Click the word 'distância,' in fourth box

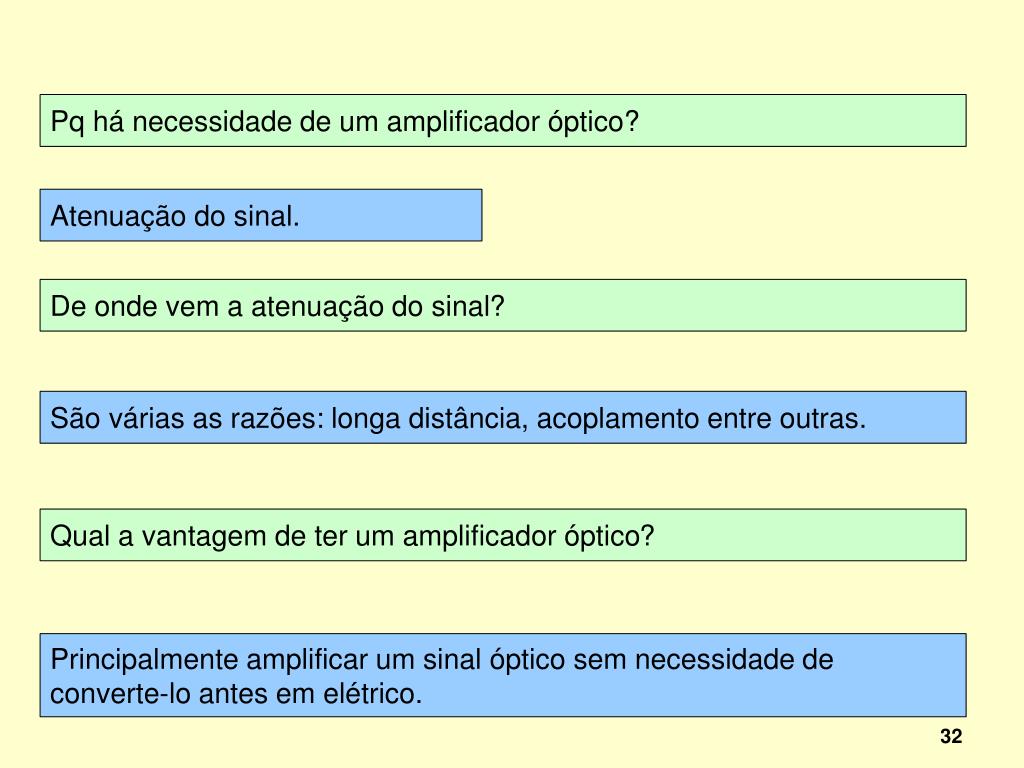click(468, 419)
